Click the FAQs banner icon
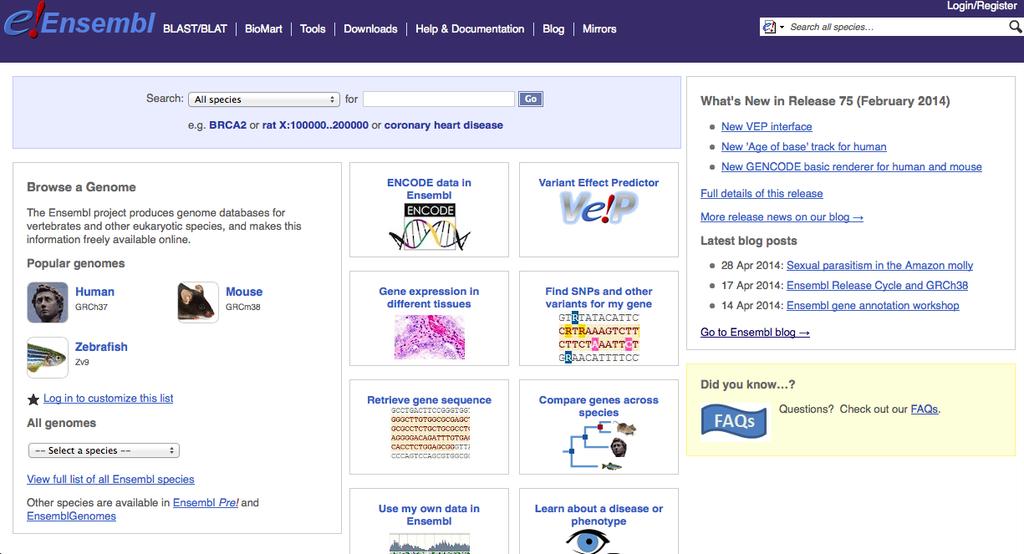1024x554 pixels. 734,421
